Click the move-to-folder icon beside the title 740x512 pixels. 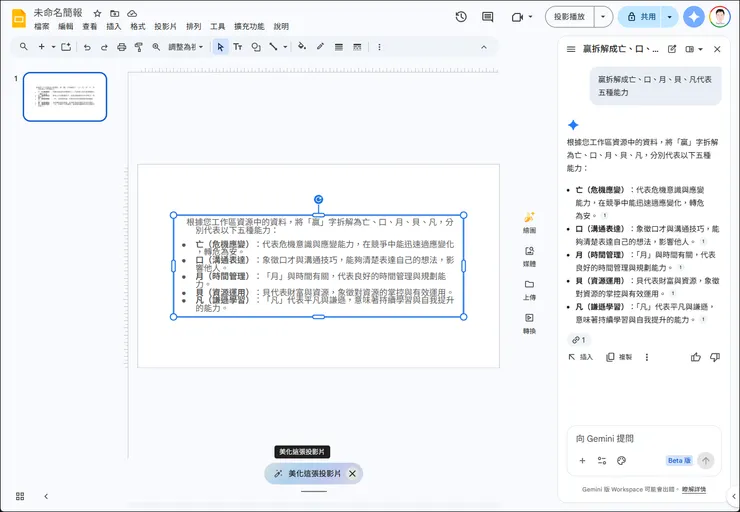point(115,13)
